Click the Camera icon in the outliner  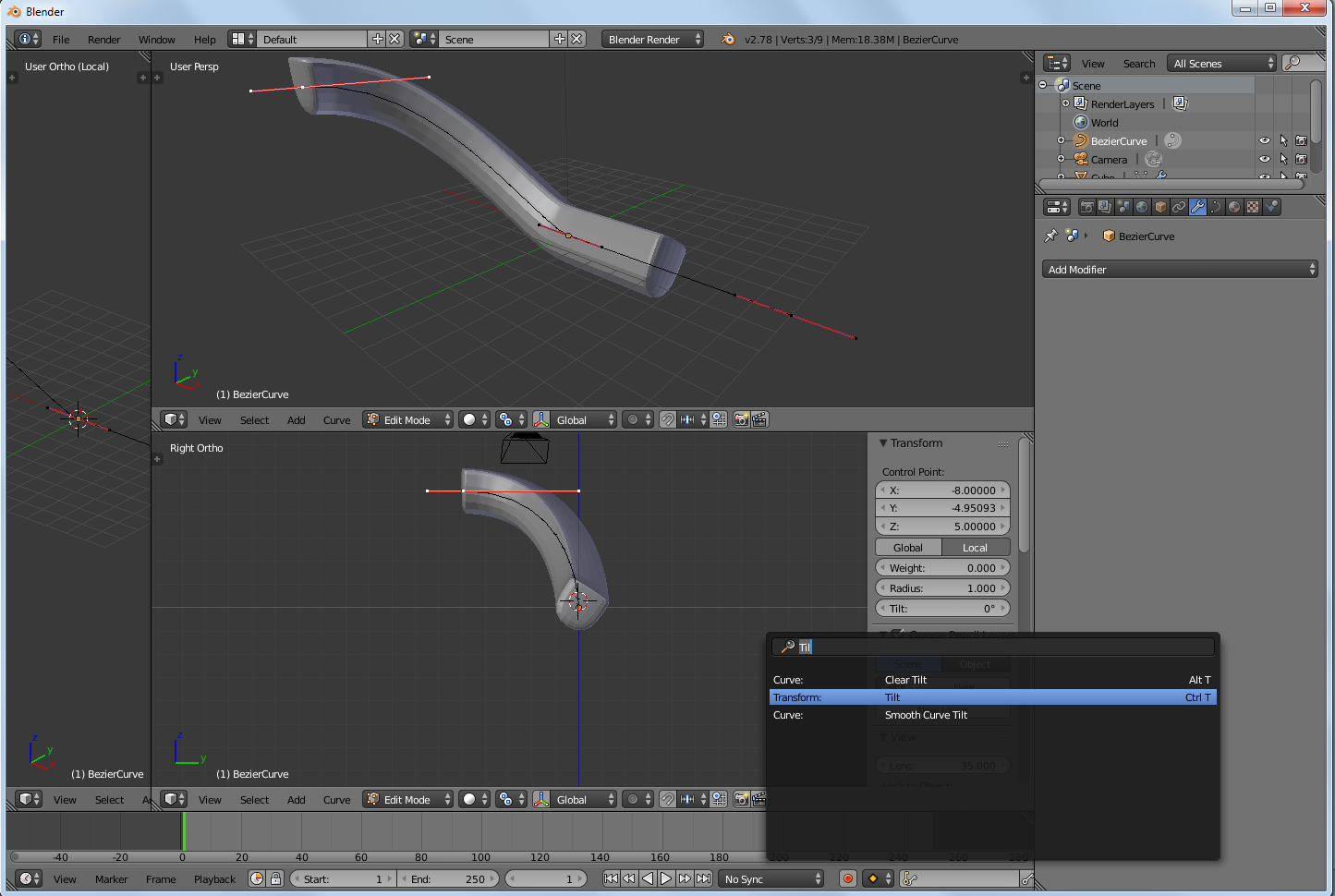1081,159
